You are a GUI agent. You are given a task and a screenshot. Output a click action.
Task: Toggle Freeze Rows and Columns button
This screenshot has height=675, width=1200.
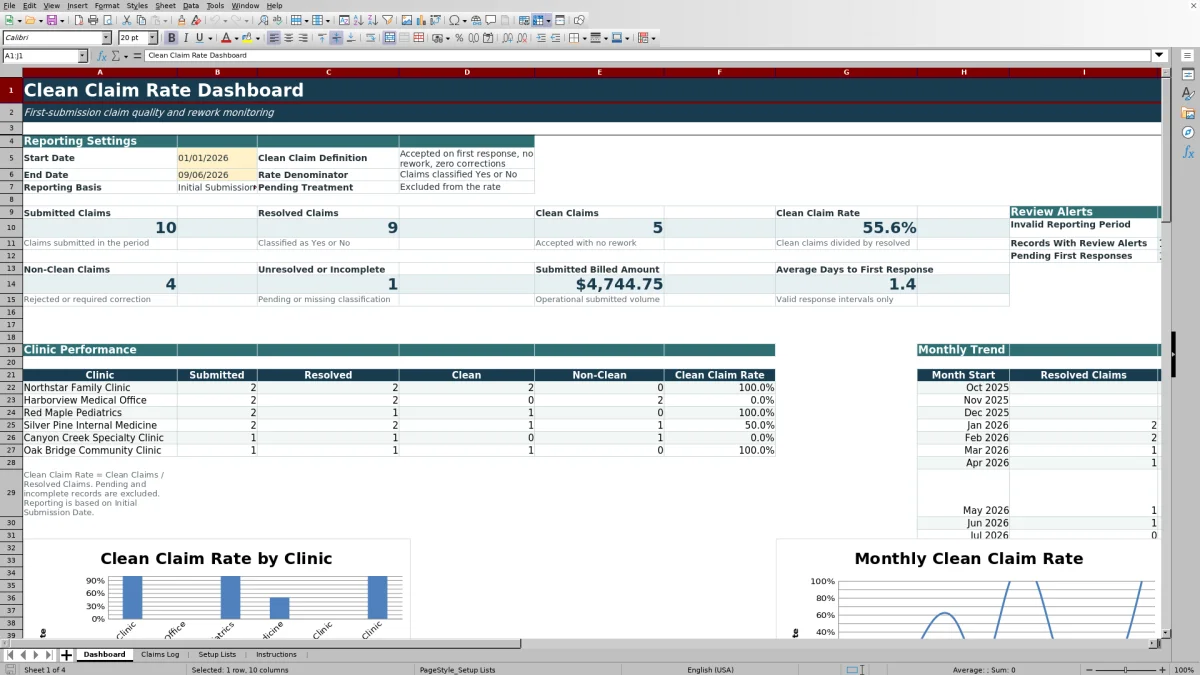538,20
